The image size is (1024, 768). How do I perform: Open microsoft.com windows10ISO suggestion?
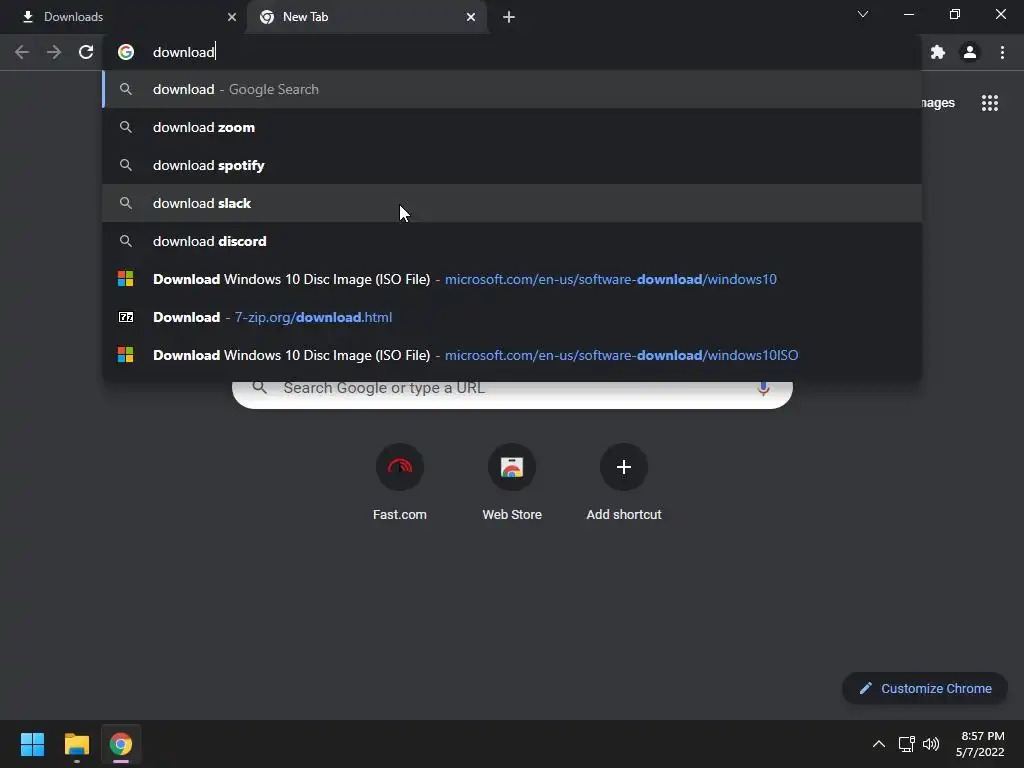coord(512,355)
